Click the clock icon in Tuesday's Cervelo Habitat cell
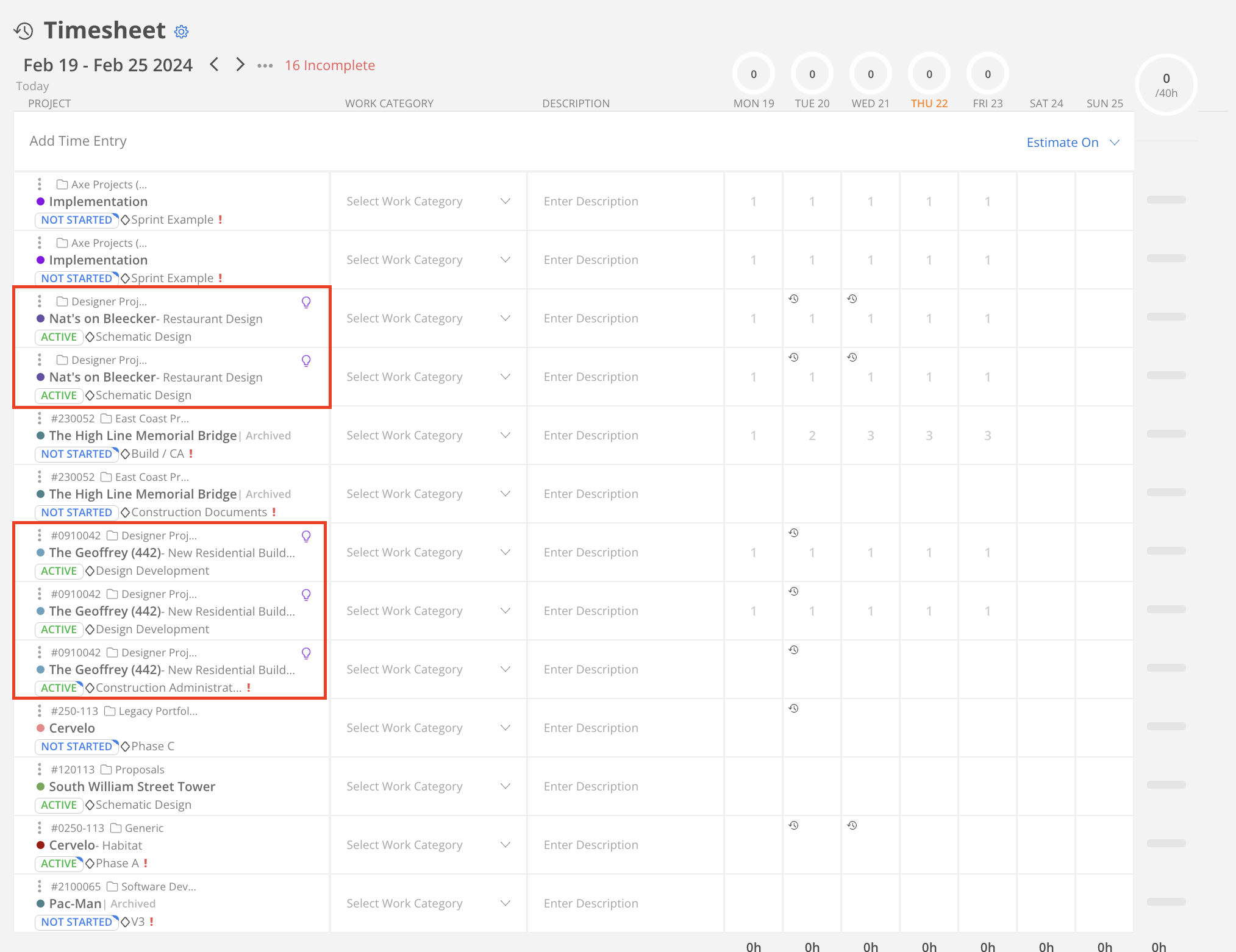The height and width of the screenshot is (952, 1236). point(793,826)
